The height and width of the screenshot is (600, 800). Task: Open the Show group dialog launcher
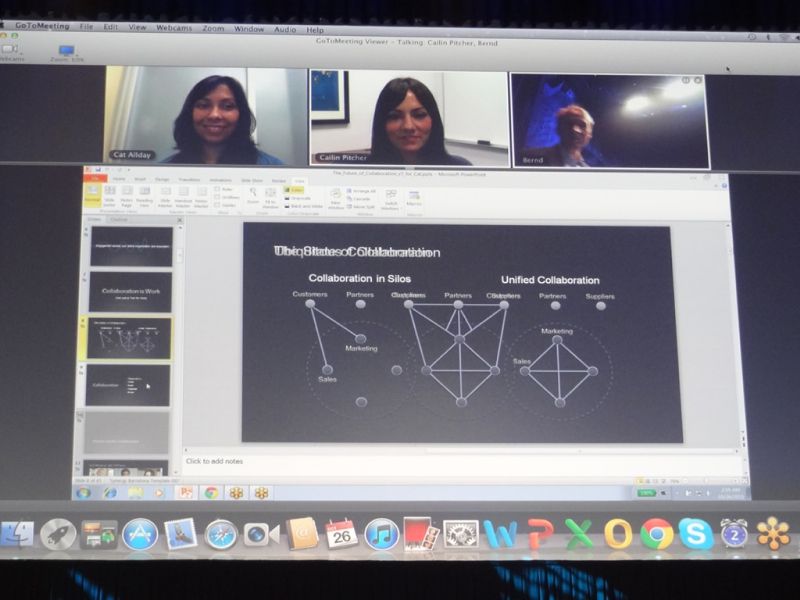[239, 213]
